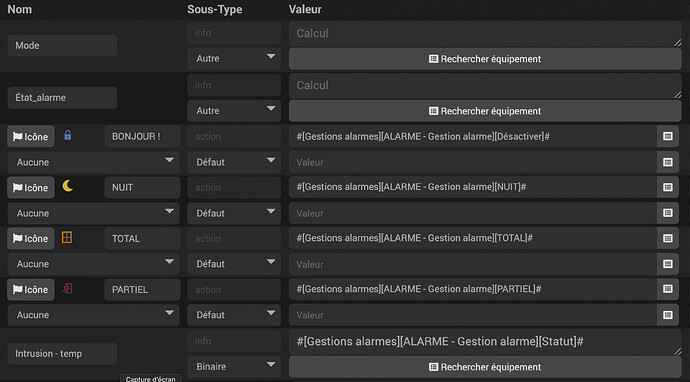The image size is (690, 382).
Task: Click the disabled action type field of NUIT
Action: pyautogui.click(x=234, y=187)
